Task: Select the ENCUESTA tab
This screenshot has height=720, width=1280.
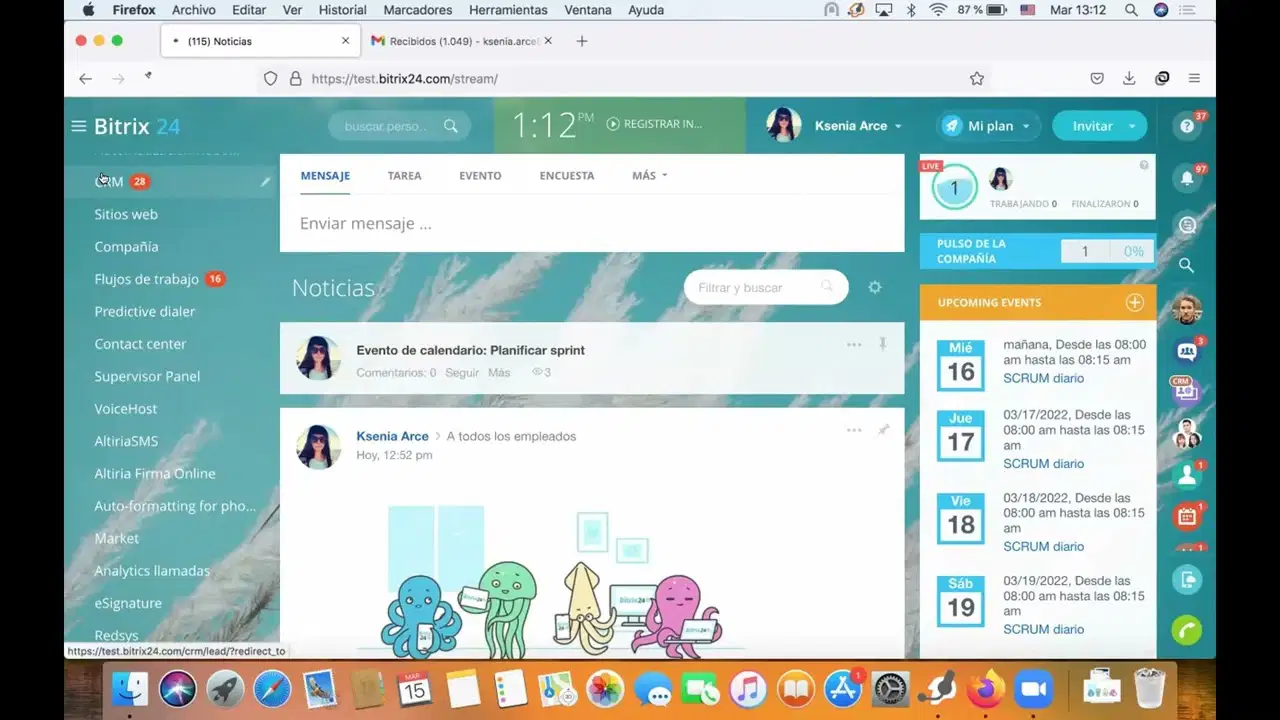Action: tap(567, 175)
